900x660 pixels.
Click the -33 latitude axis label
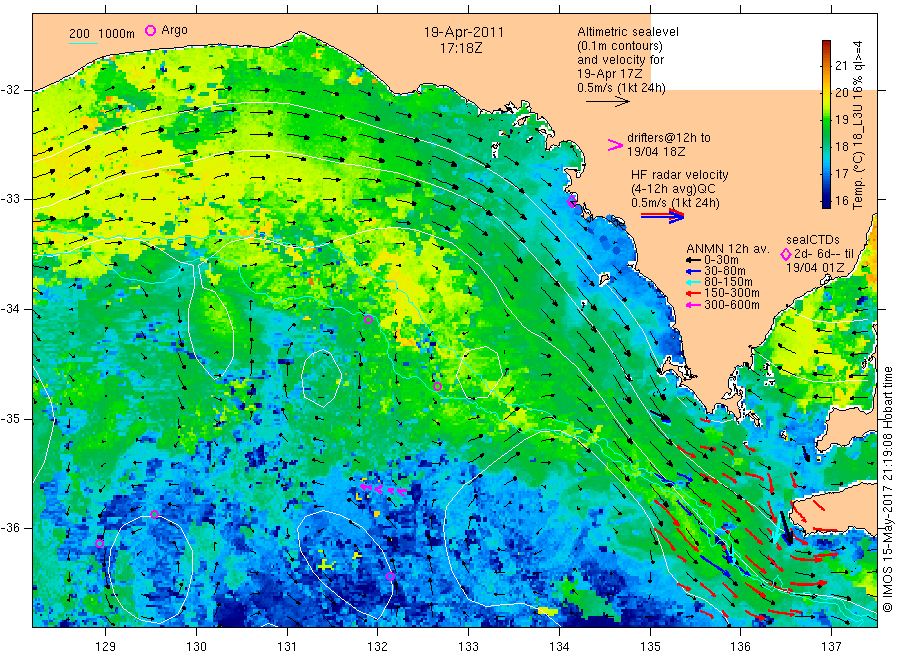tap(10, 199)
